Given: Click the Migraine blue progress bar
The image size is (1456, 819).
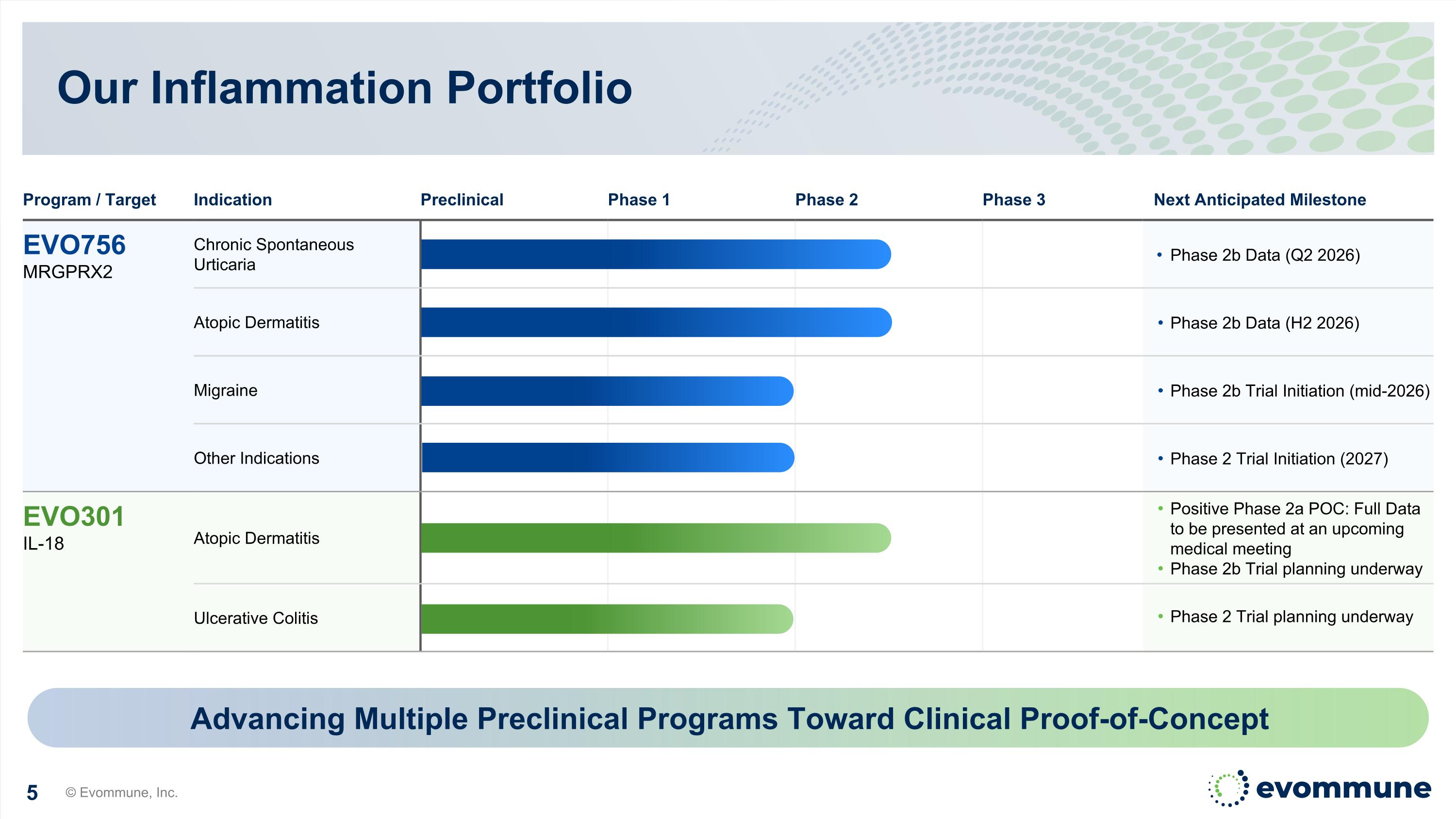Looking at the screenshot, I should tap(607, 390).
